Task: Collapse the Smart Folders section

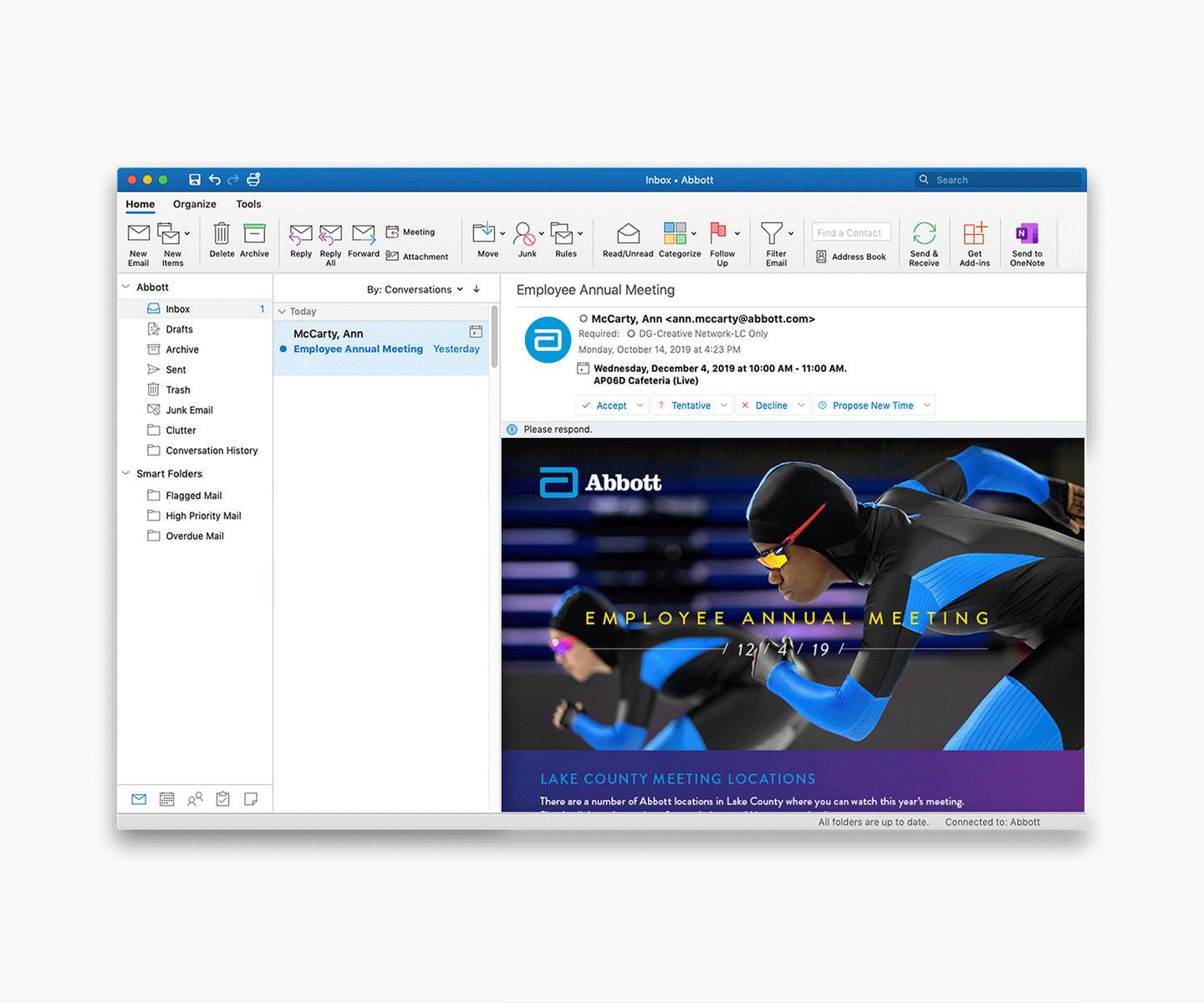Action: click(x=126, y=473)
